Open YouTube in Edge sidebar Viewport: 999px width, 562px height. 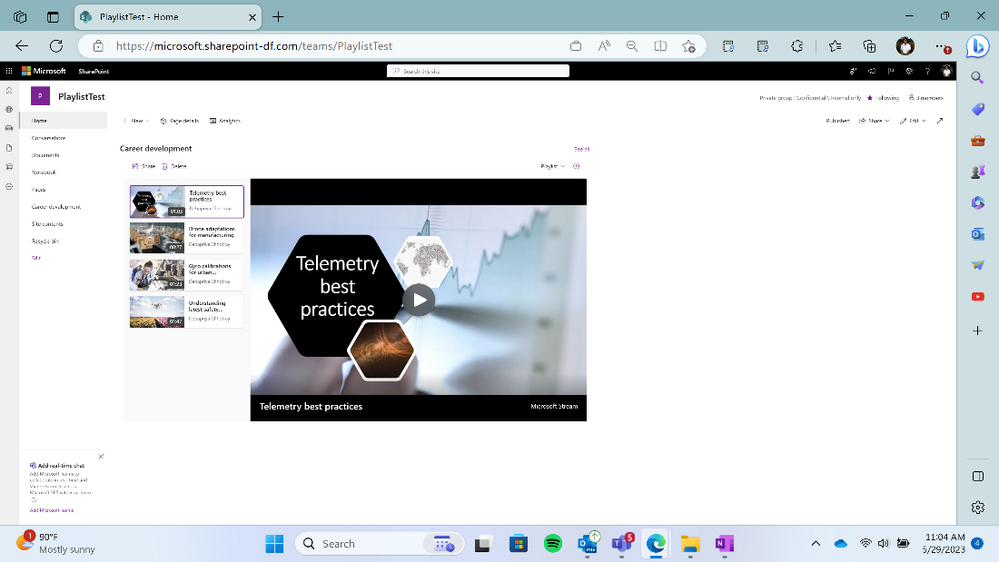pyautogui.click(x=977, y=296)
